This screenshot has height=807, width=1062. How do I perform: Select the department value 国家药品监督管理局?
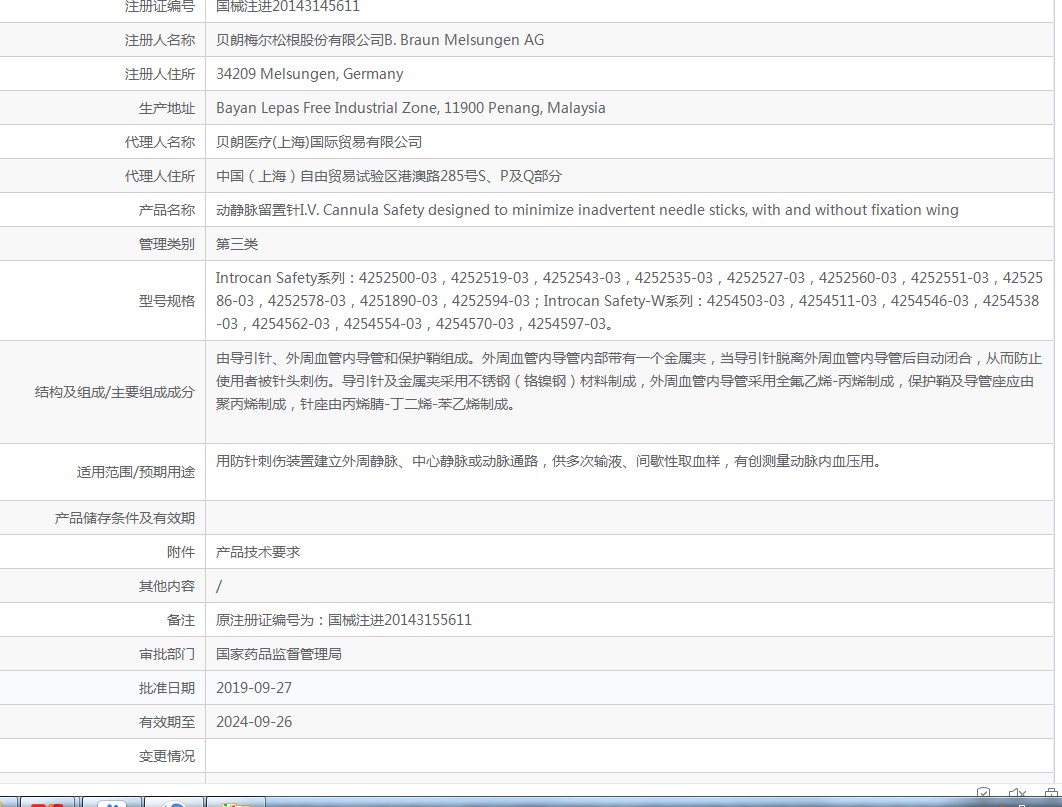pos(278,654)
